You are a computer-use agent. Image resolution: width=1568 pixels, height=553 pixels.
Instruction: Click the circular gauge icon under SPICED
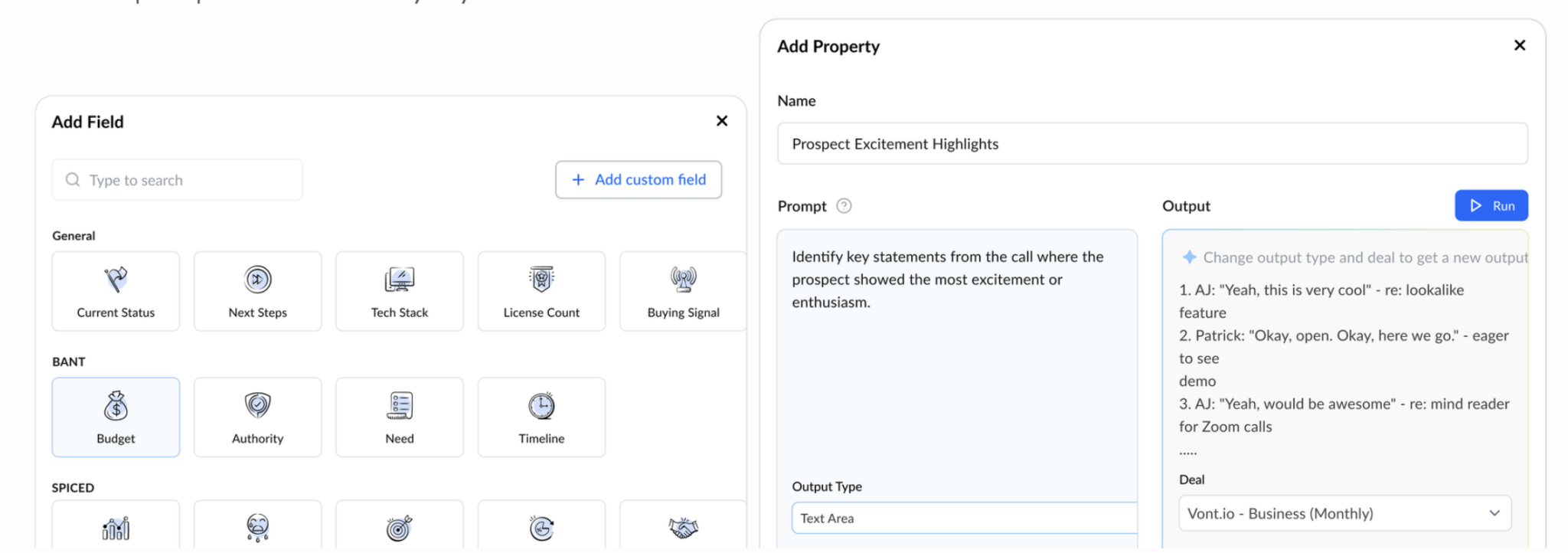coord(541,528)
